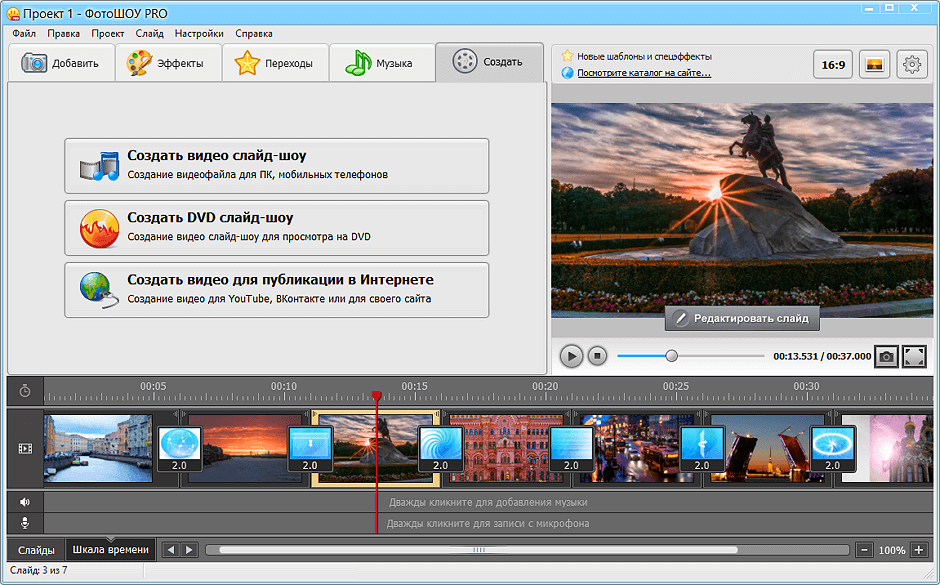Click the slide background image icon
Viewport: 940px width, 585px height.
click(x=874, y=65)
